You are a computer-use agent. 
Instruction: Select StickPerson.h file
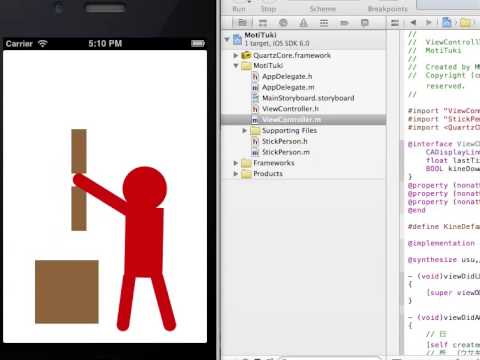285,141
